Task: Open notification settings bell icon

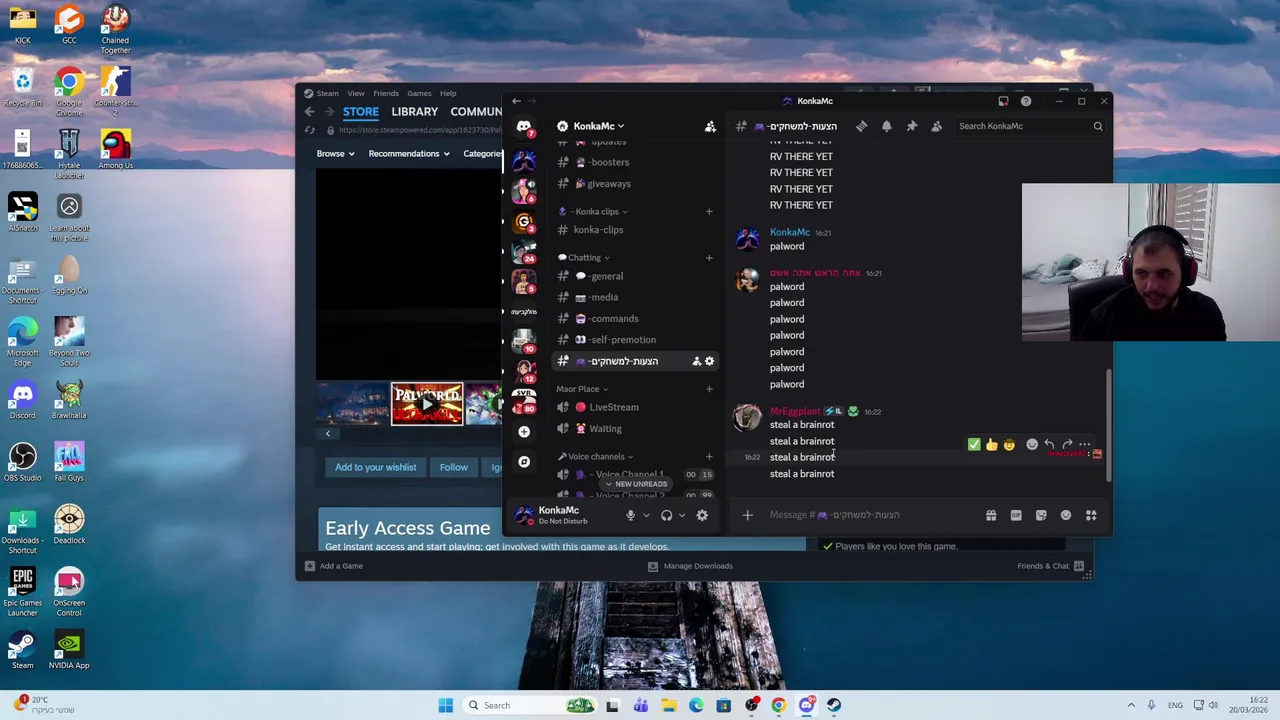Action: pyautogui.click(x=886, y=126)
